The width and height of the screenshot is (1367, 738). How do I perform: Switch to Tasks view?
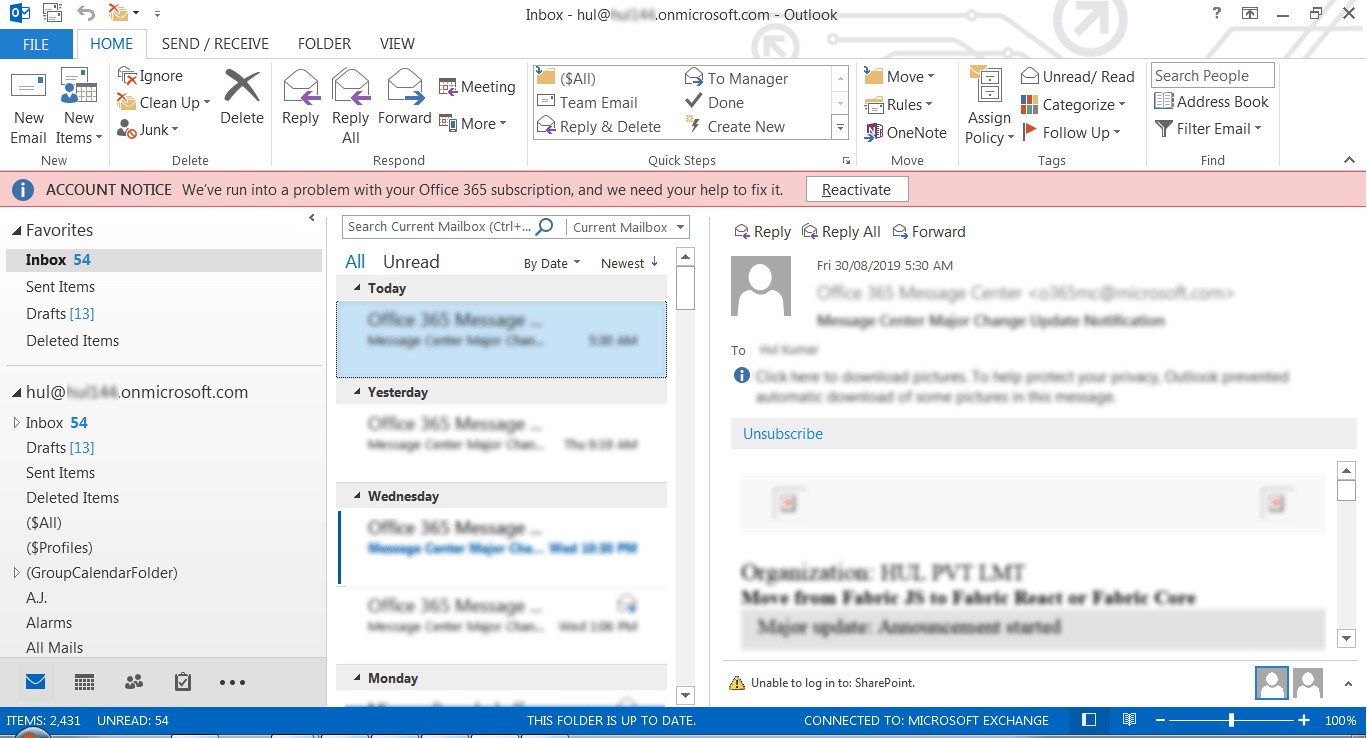tap(182, 682)
